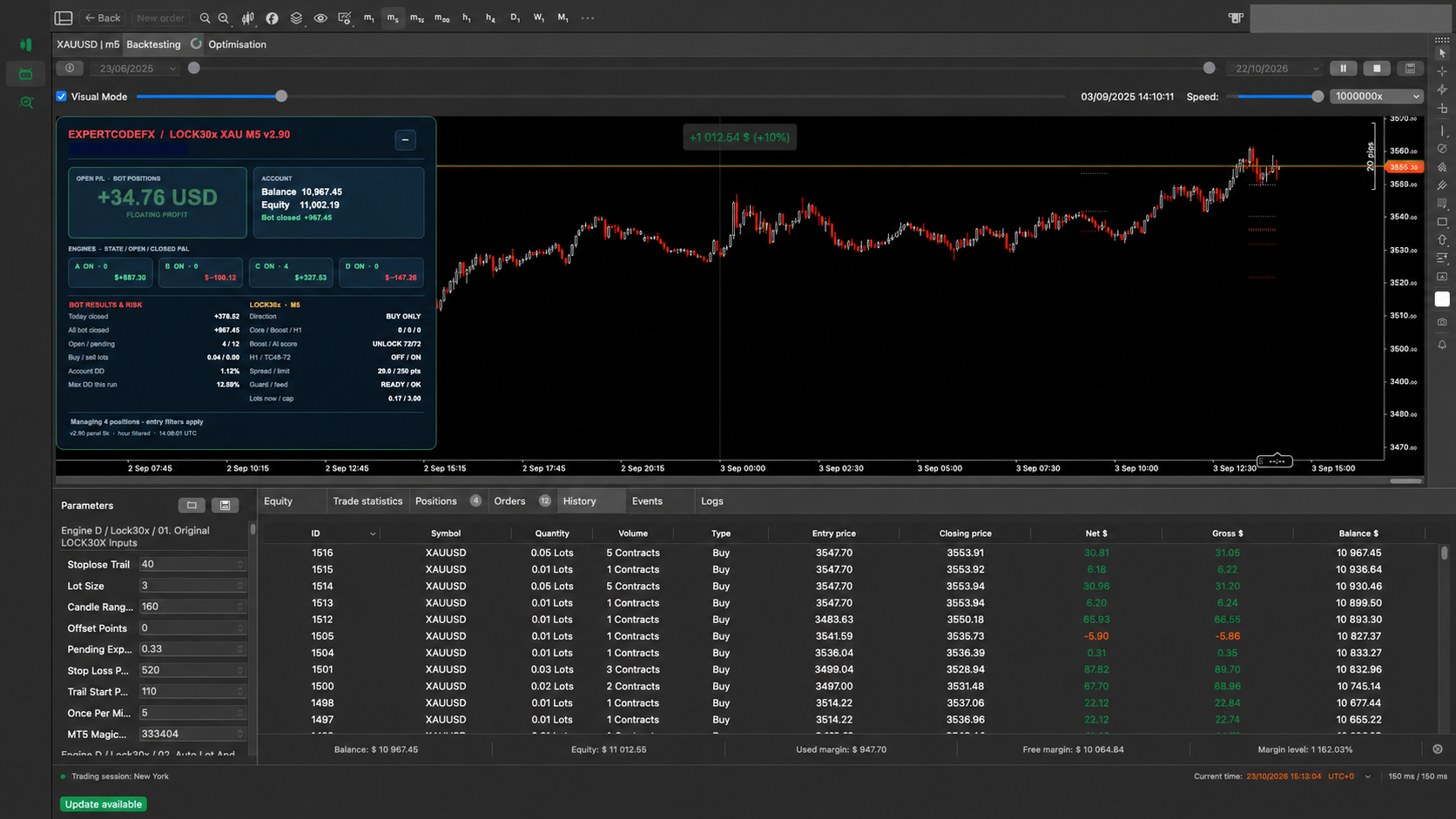Screen dimensions: 1456x819
Task: Click the start date range slider handle
Action: point(194,68)
